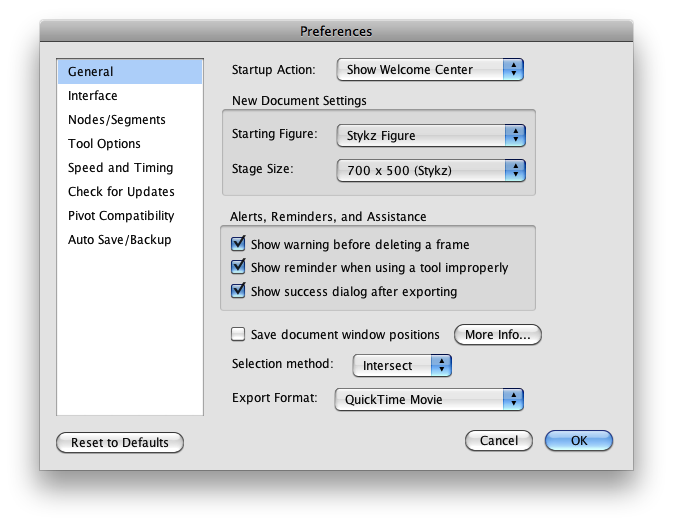
Task: Switch to Nodes/Segments preferences
Action: click(x=130, y=120)
